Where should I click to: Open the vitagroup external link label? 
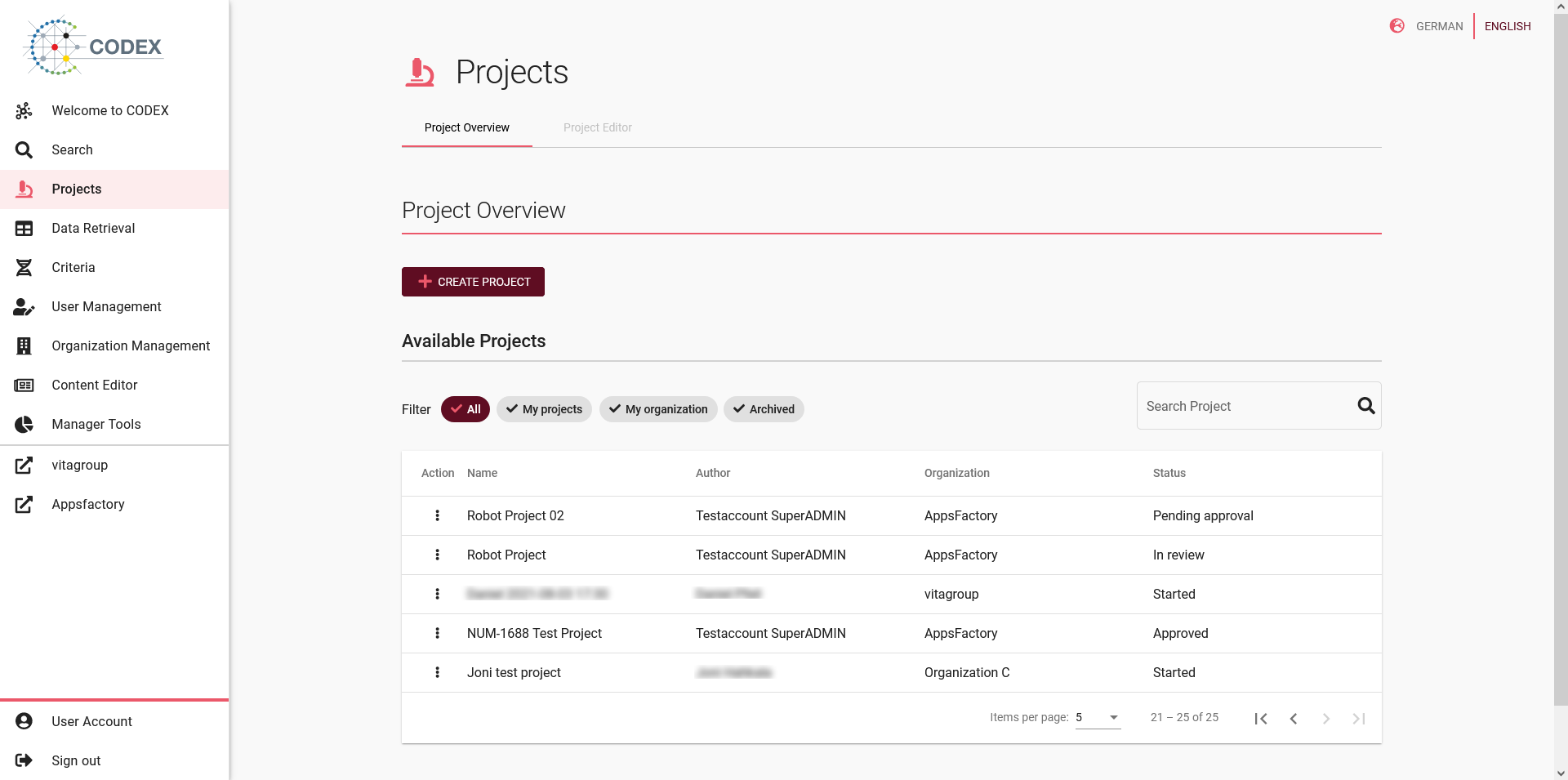click(x=79, y=465)
